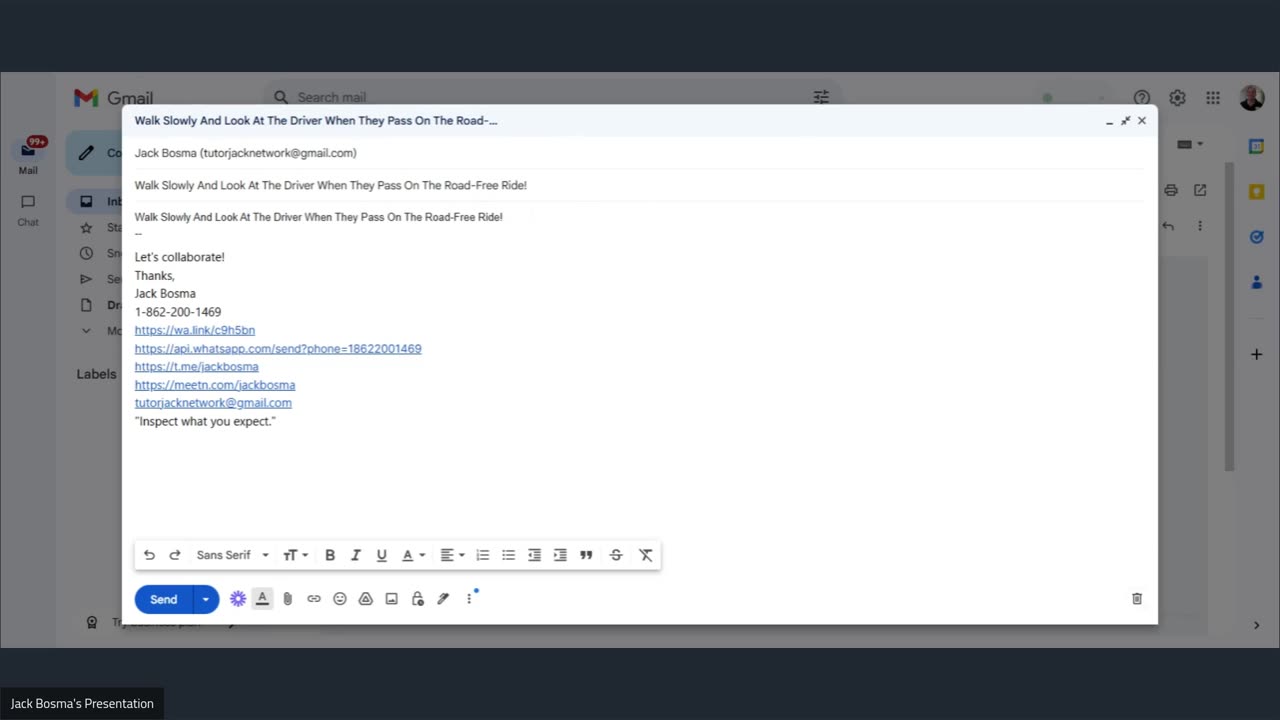
Task: Switch to Mail in left rail
Action: click(28, 155)
